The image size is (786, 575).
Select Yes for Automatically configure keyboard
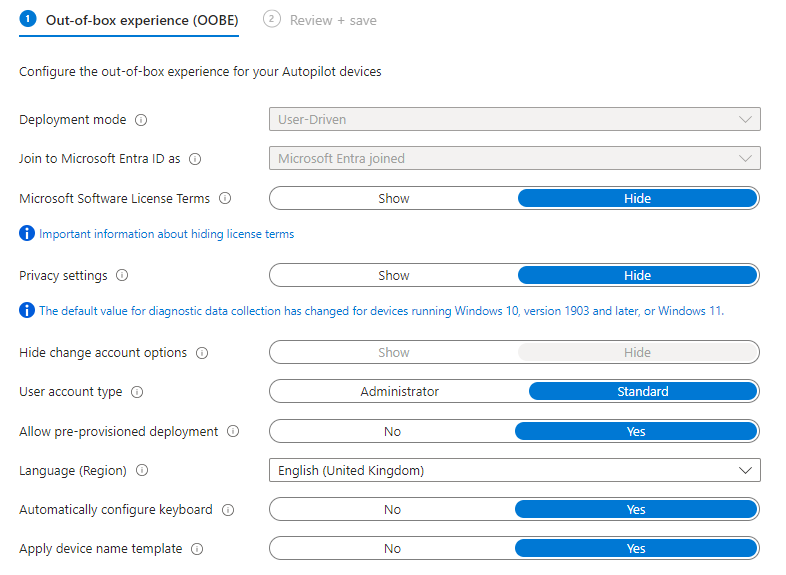tap(636, 510)
